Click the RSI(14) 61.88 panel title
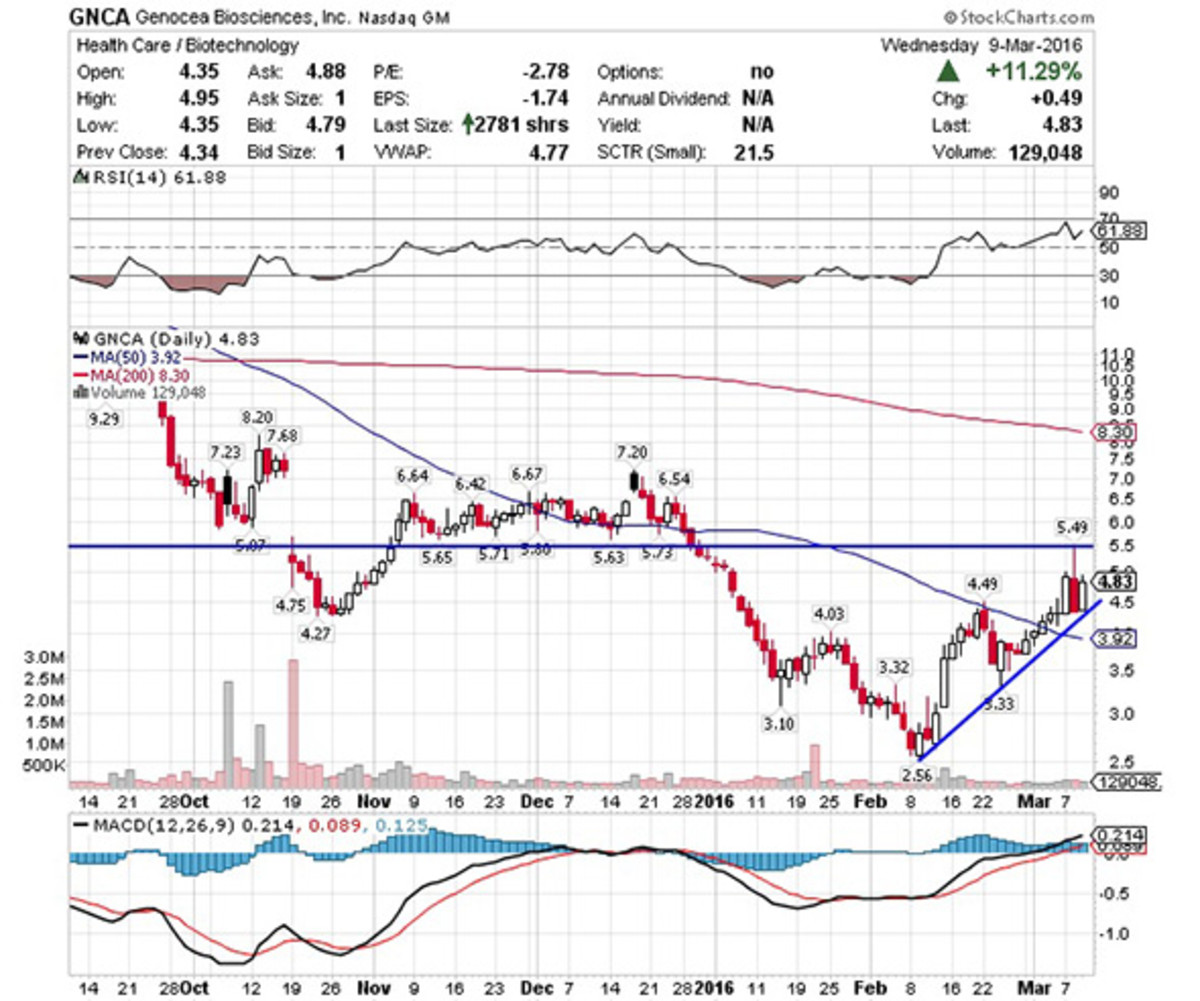 tap(159, 177)
